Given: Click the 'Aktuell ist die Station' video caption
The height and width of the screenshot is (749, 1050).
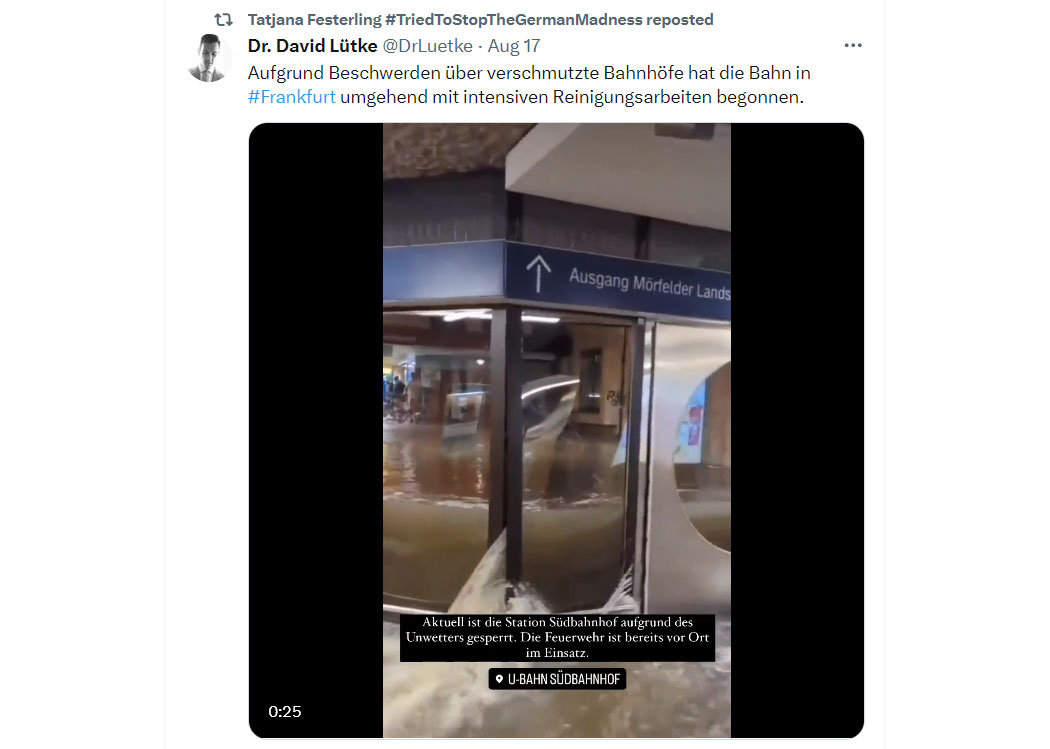Looking at the screenshot, I should coord(557,637).
